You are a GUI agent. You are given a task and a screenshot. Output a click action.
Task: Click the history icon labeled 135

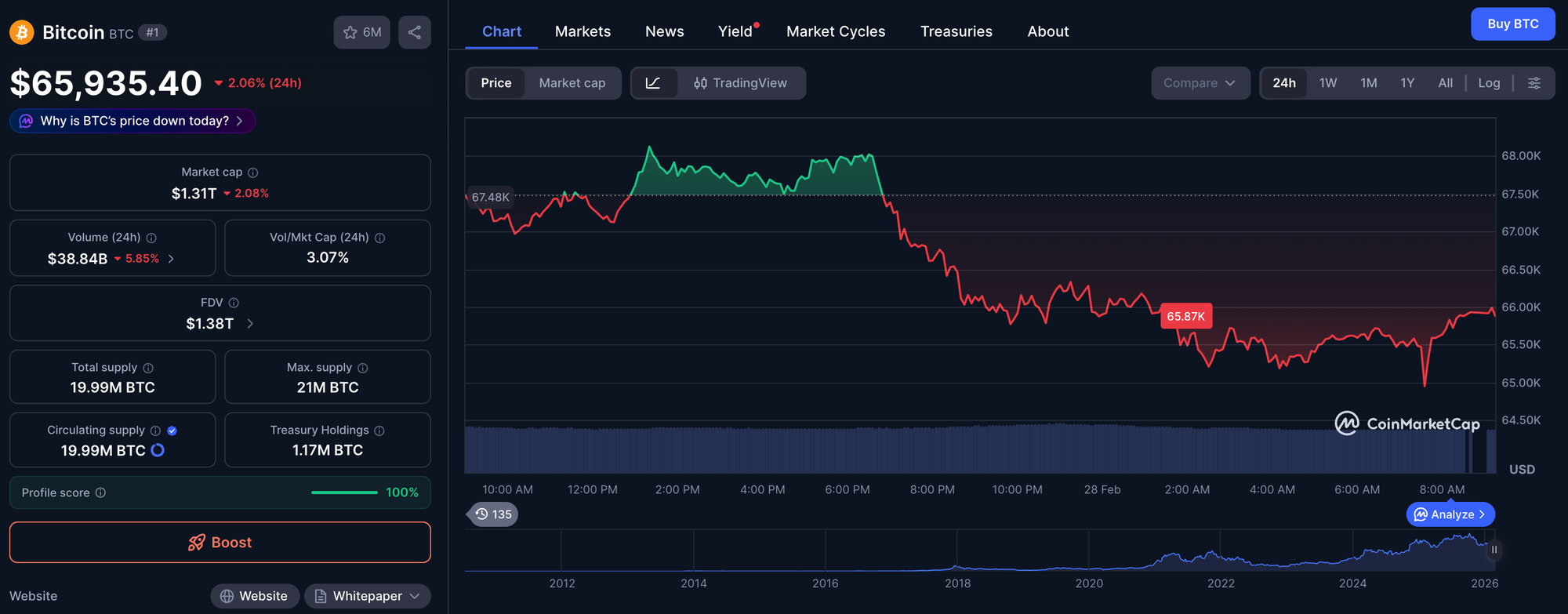tap(493, 514)
